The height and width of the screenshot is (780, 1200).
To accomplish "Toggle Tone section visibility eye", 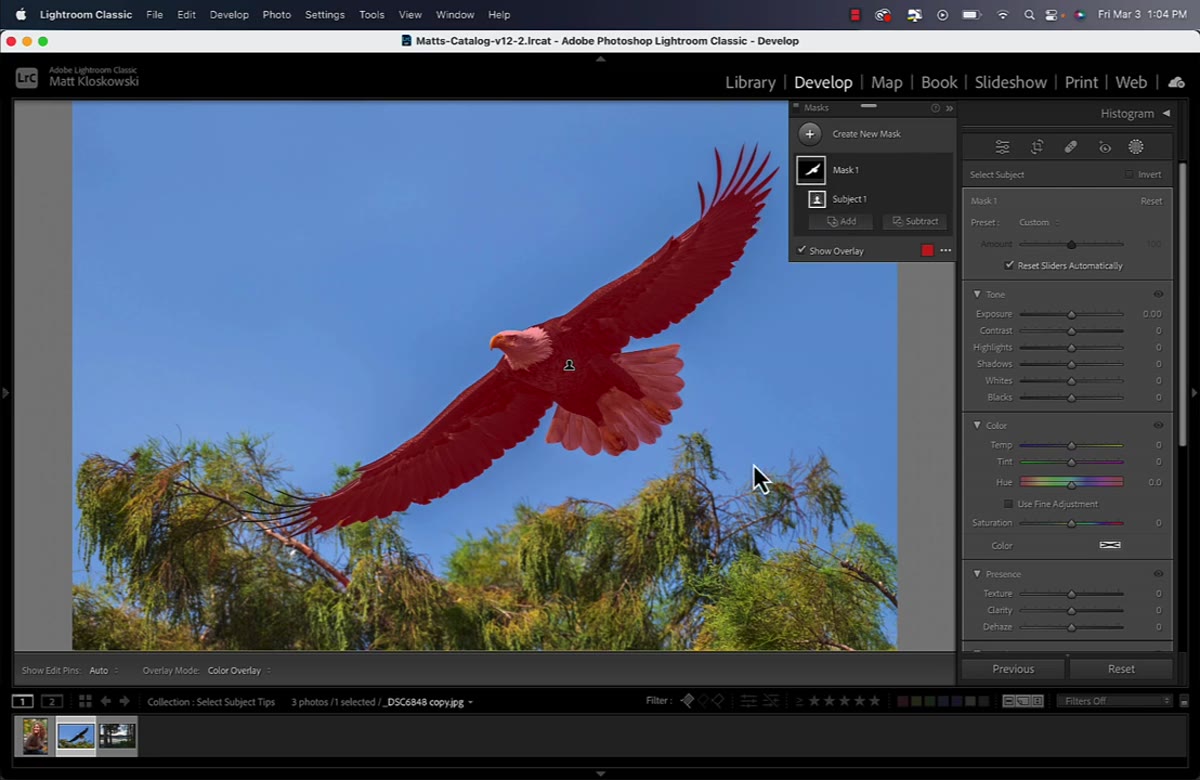I will pyautogui.click(x=1158, y=294).
